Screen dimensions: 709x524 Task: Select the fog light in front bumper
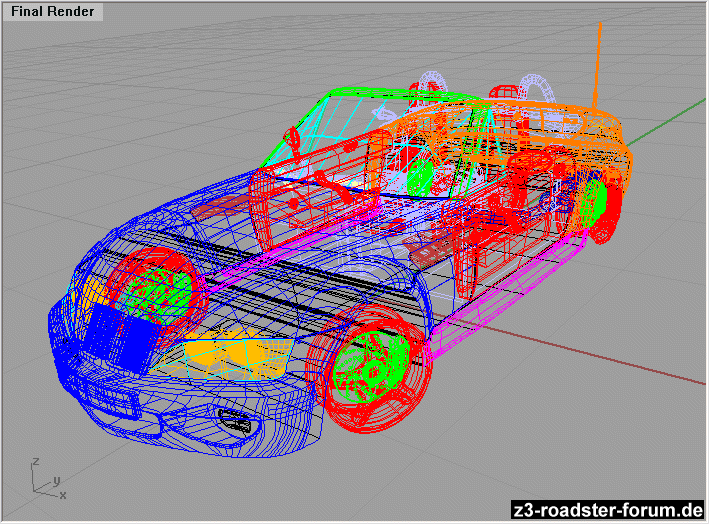234,420
